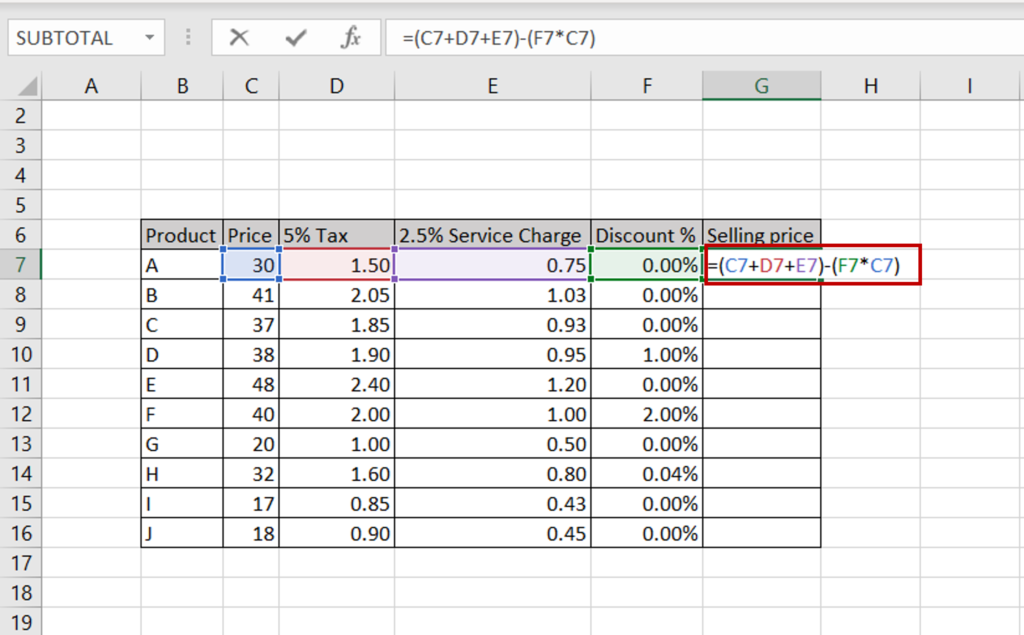Click discount cell showing 1.00%
This screenshot has width=1024, height=635.
(x=647, y=355)
